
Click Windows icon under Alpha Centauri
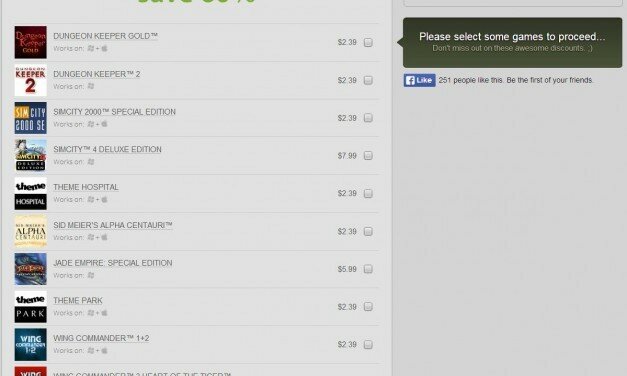[91, 237]
